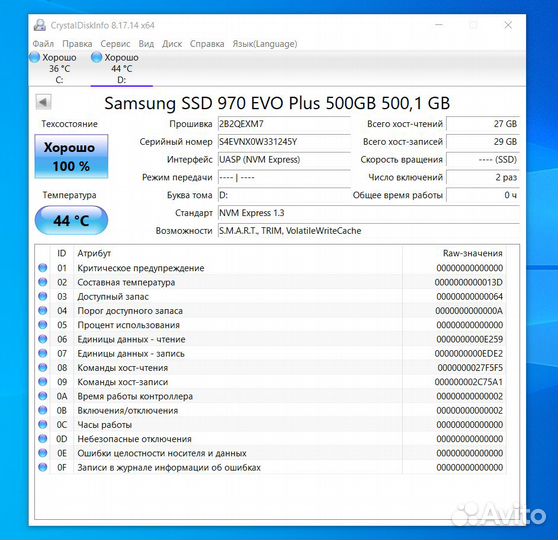Click the interface field UASP (NVM Express)

coord(284,159)
